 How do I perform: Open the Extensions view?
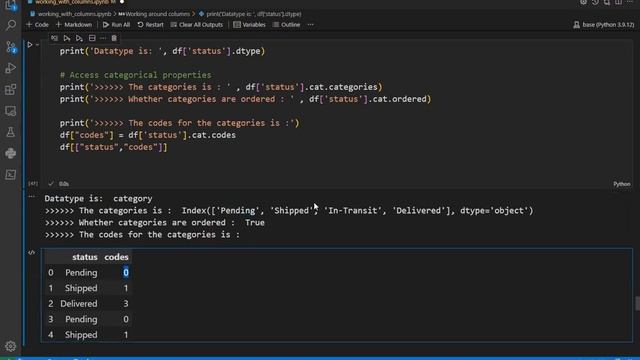tap(11, 89)
